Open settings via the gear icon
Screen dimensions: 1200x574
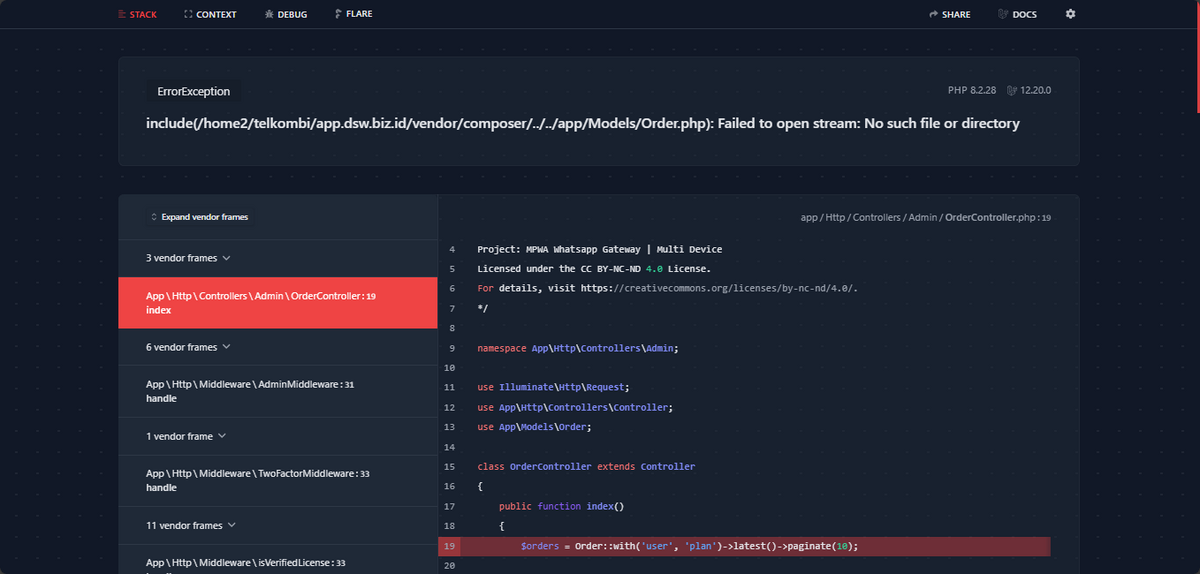1071,14
